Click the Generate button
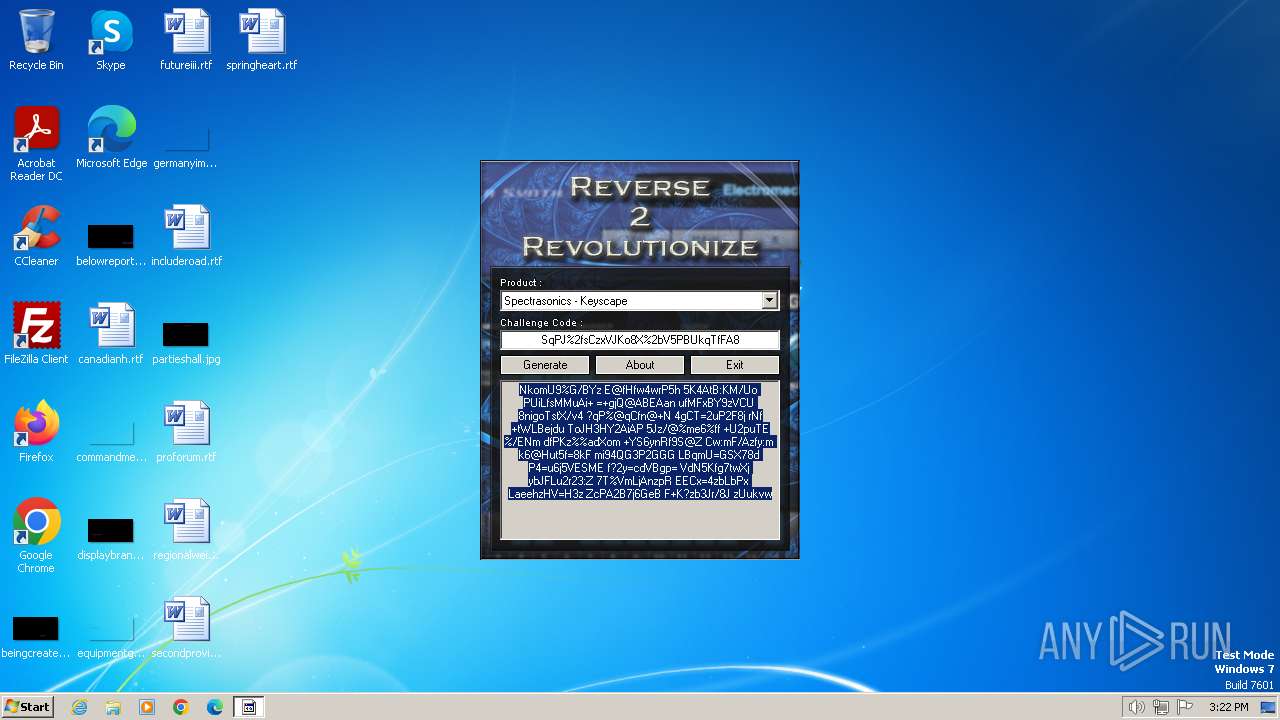This screenshot has height=720, width=1280. click(x=545, y=365)
